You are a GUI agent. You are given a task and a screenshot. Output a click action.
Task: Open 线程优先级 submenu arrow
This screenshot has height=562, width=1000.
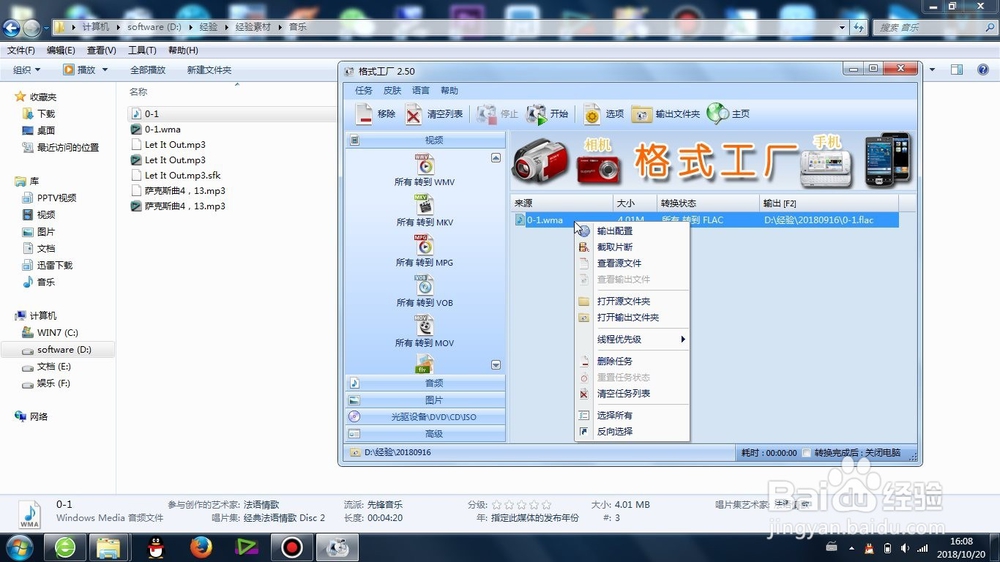[682, 339]
